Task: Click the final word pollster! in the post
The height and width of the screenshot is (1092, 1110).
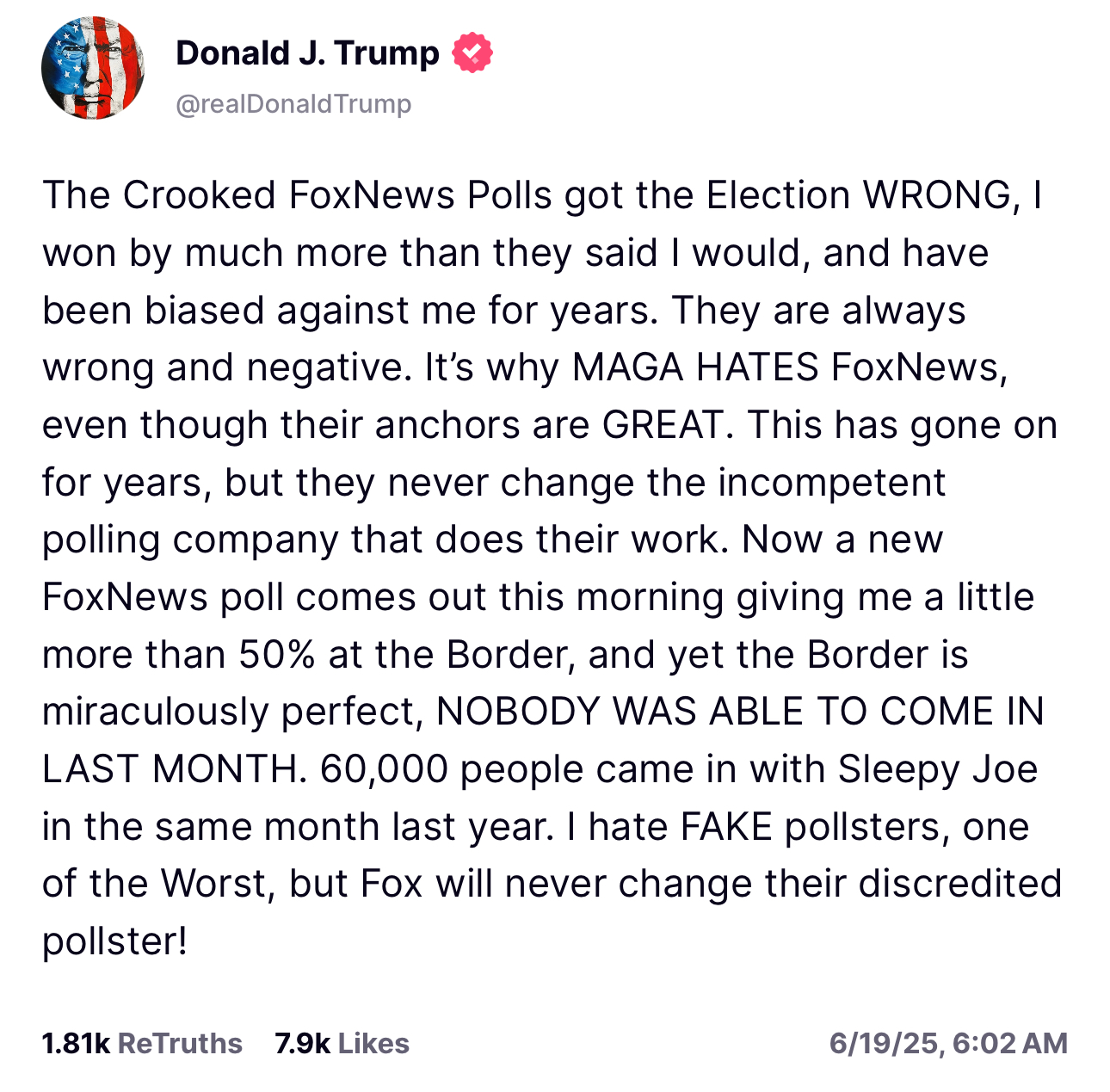Action: point(114,942)
